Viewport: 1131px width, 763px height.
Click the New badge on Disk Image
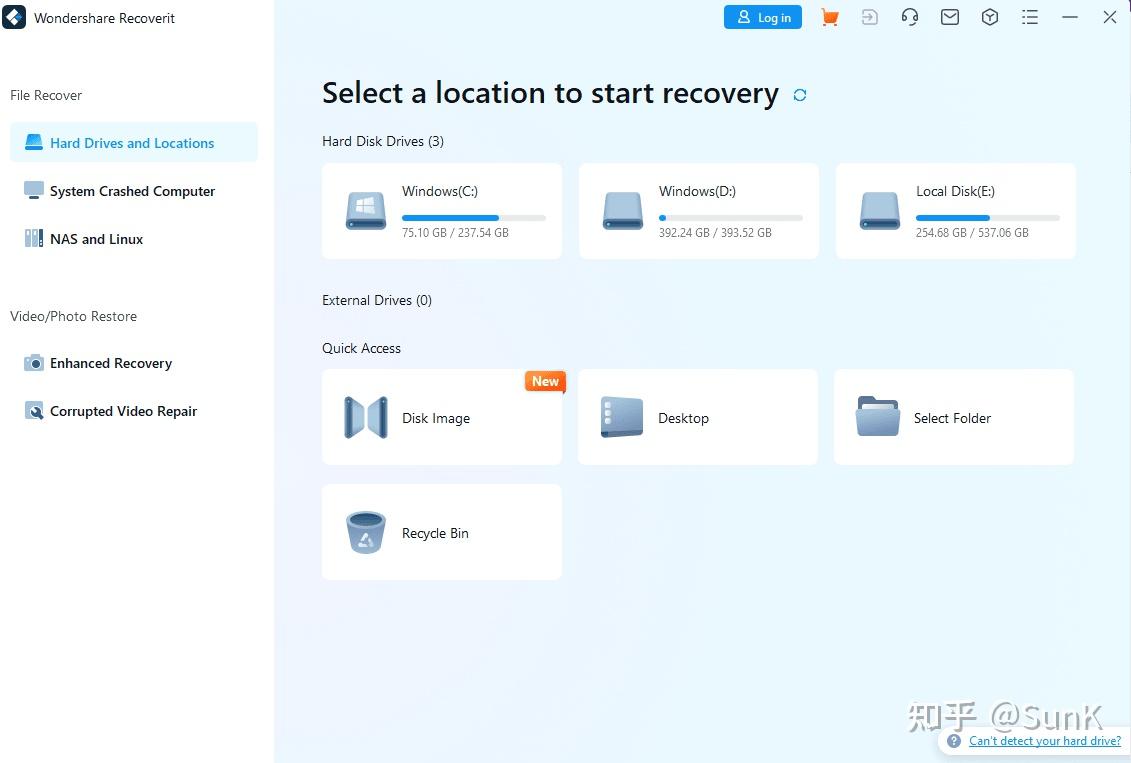pos(545,381)
